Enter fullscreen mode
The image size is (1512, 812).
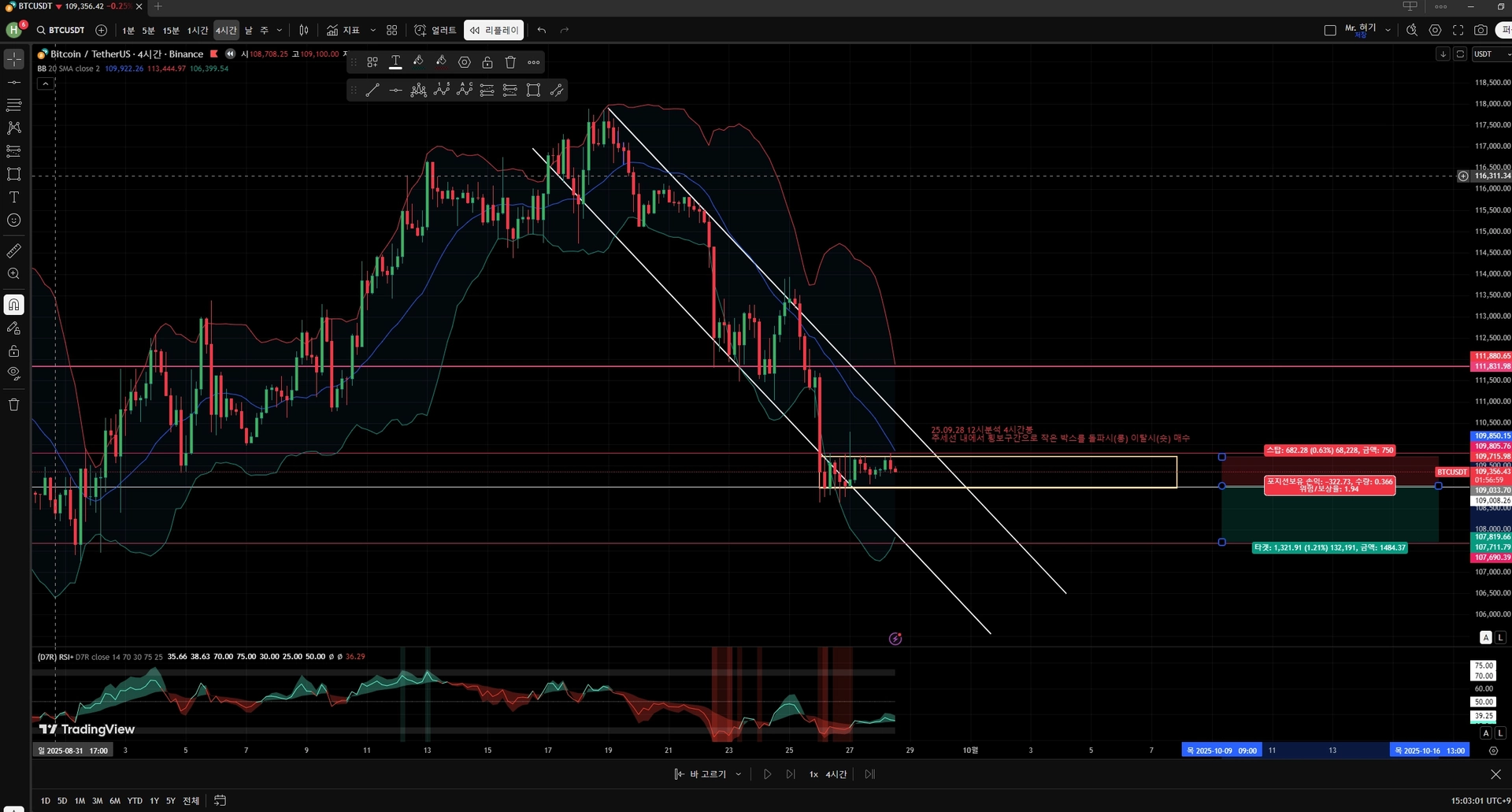(x=1458, y=30)
